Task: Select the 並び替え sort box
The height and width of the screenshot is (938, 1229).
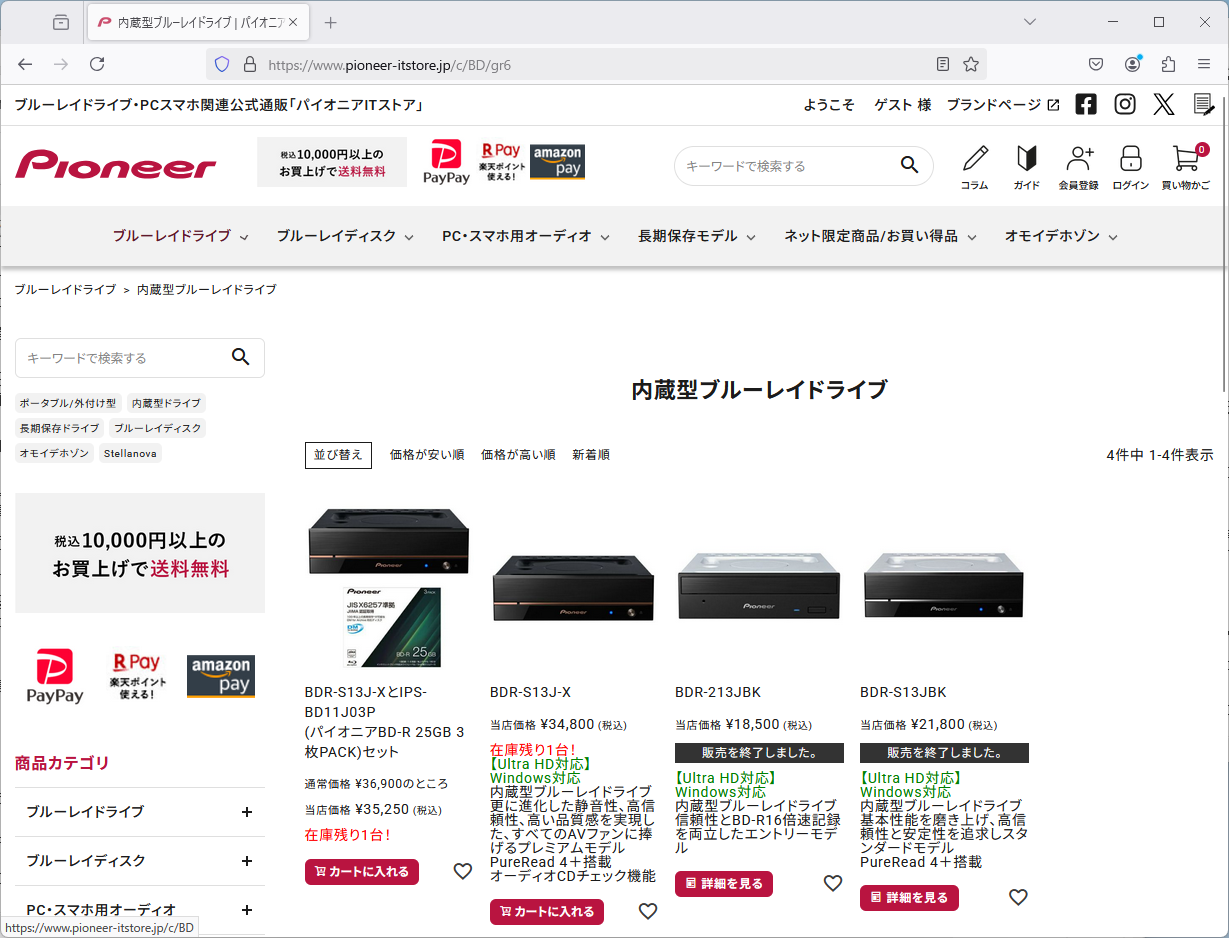Action: [x=338, y=455]
